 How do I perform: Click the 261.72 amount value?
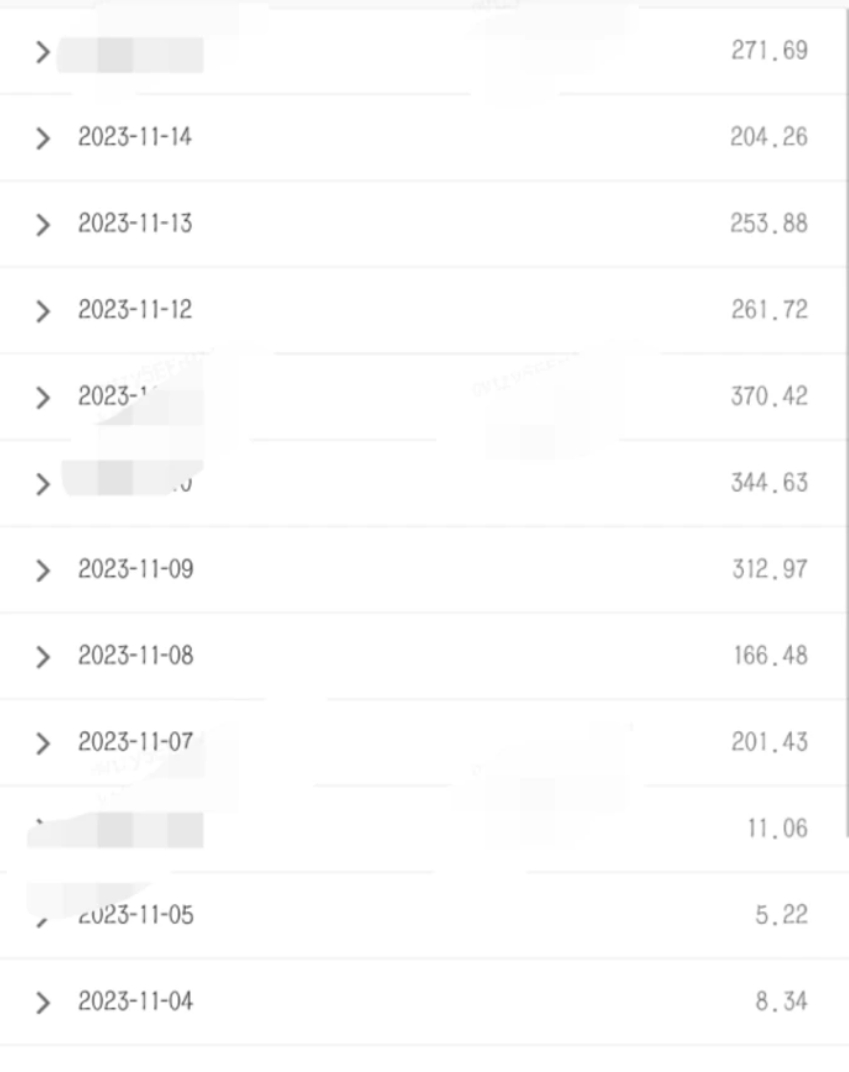click(768, 310)
